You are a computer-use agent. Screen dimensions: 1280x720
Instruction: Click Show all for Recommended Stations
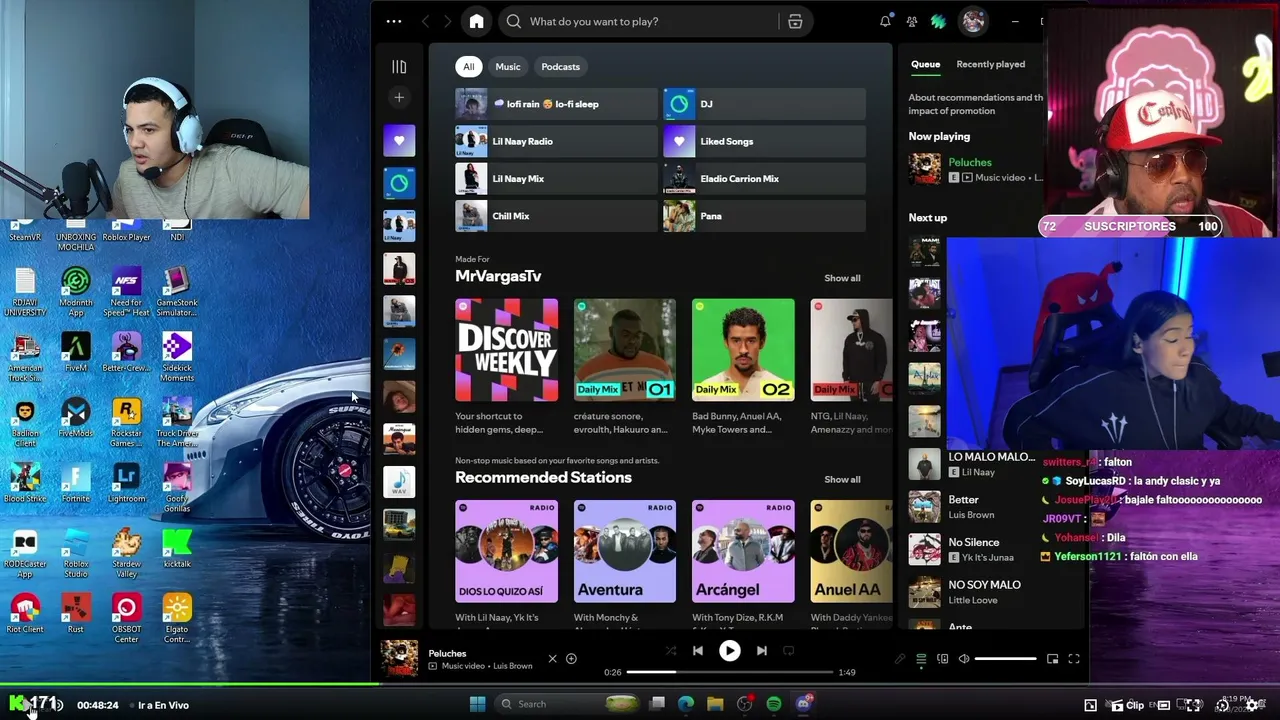point(842,479)
